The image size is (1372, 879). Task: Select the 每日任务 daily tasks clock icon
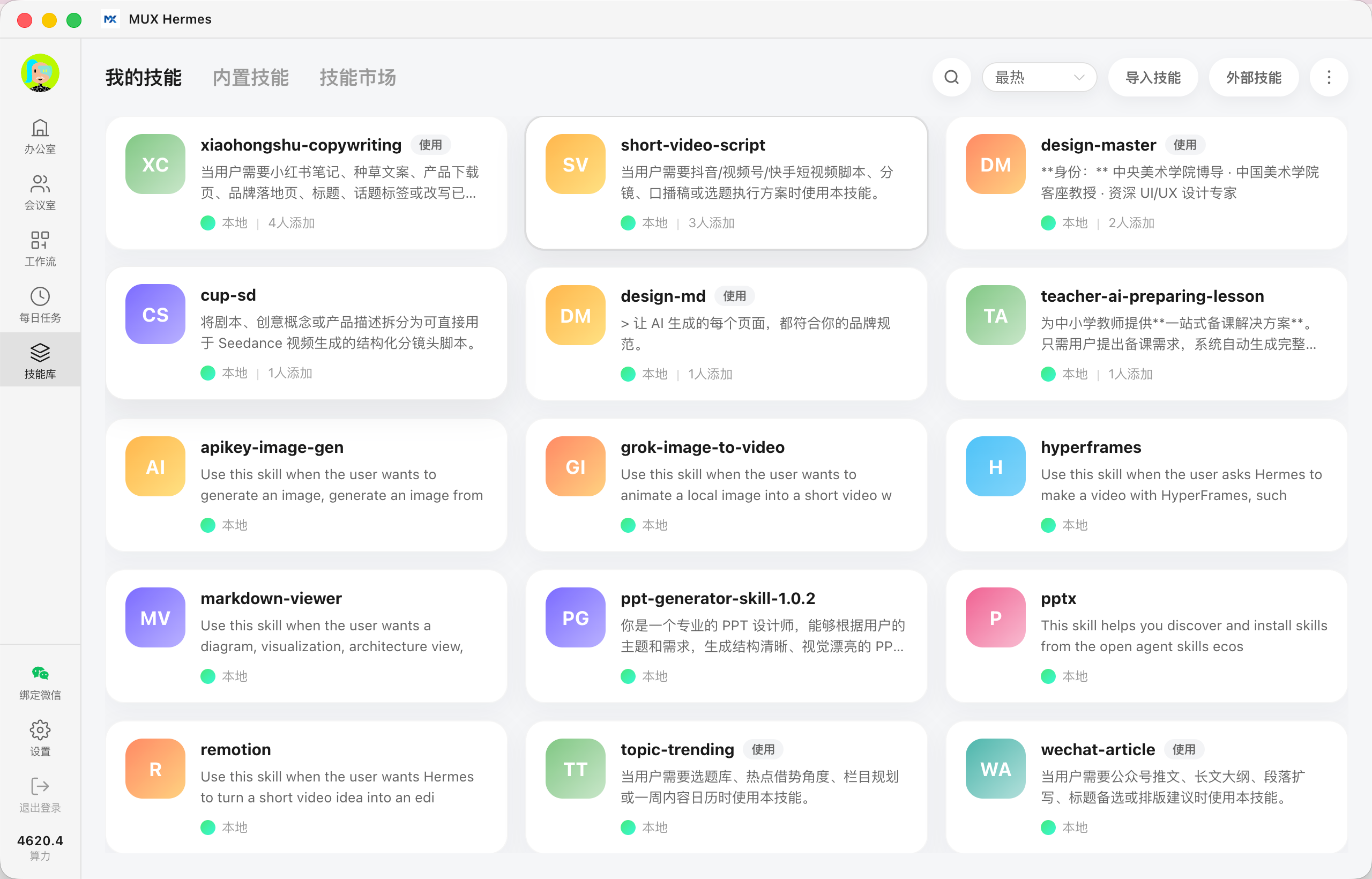point(40,296)
